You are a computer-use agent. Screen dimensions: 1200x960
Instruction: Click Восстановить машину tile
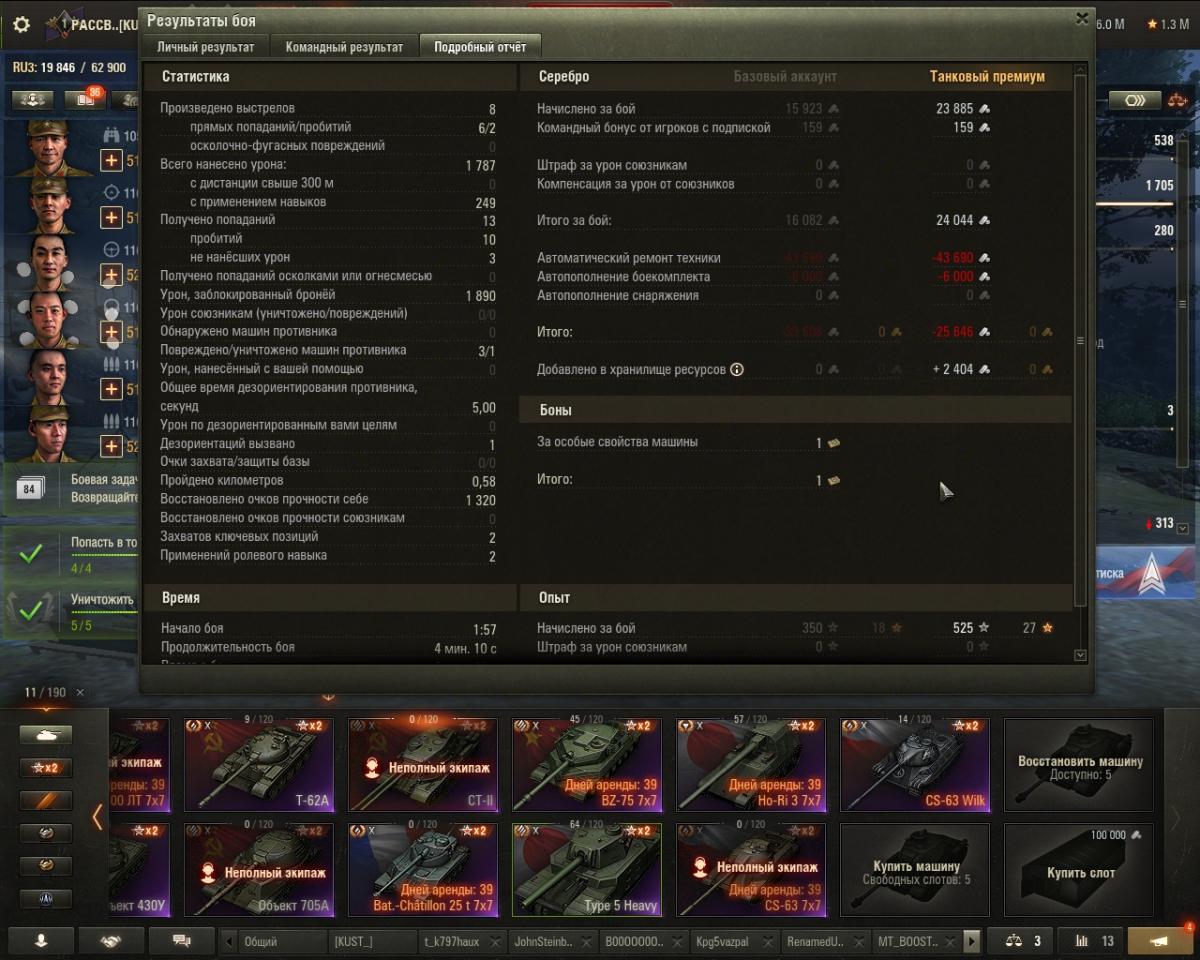[x=1080, y=767]
